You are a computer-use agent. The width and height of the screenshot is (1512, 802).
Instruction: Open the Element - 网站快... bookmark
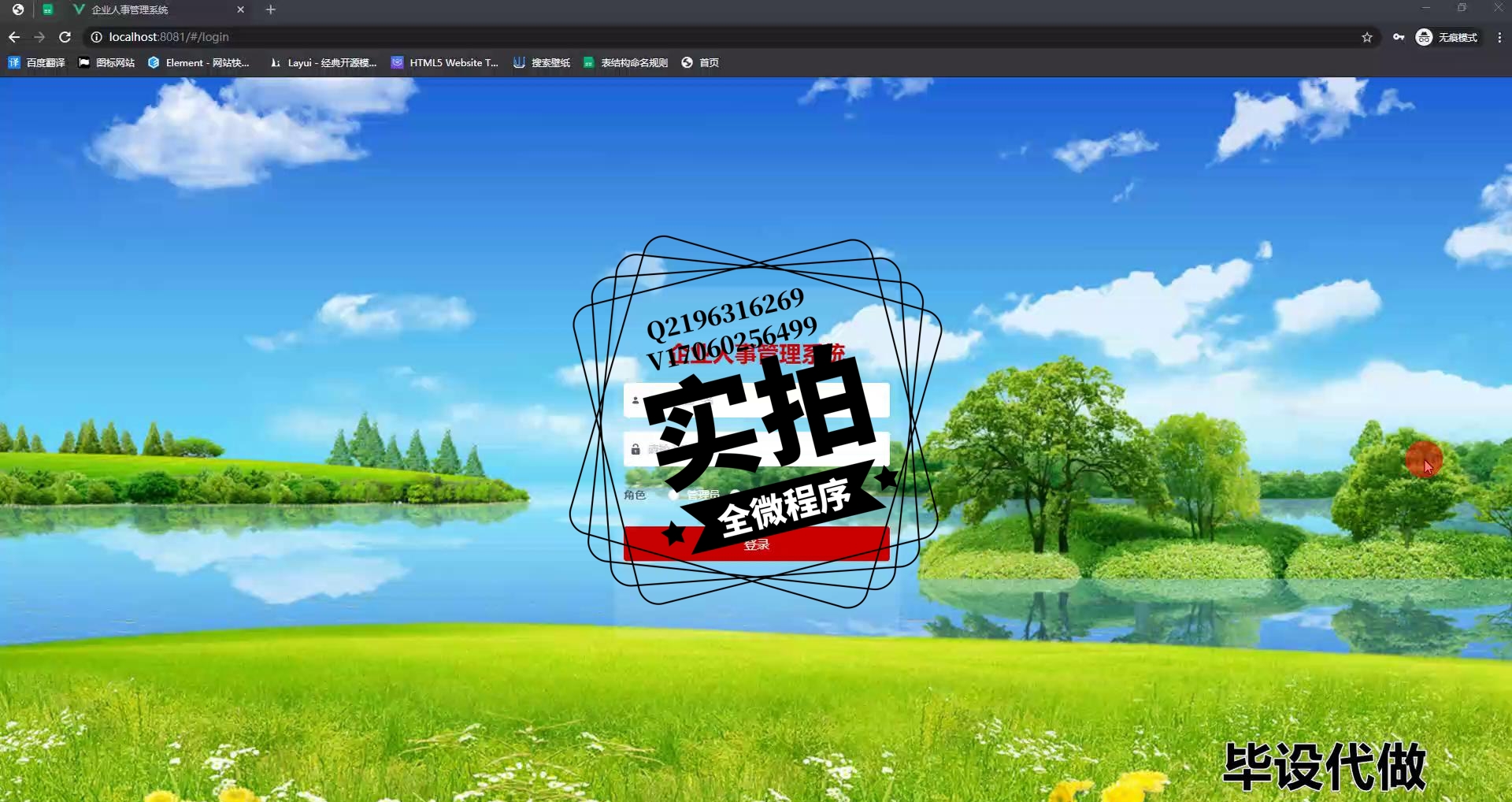(198, 62)
